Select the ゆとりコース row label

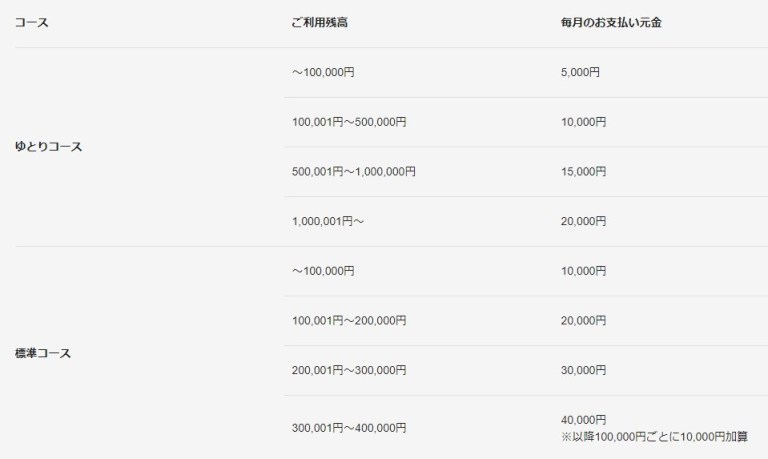48,146
